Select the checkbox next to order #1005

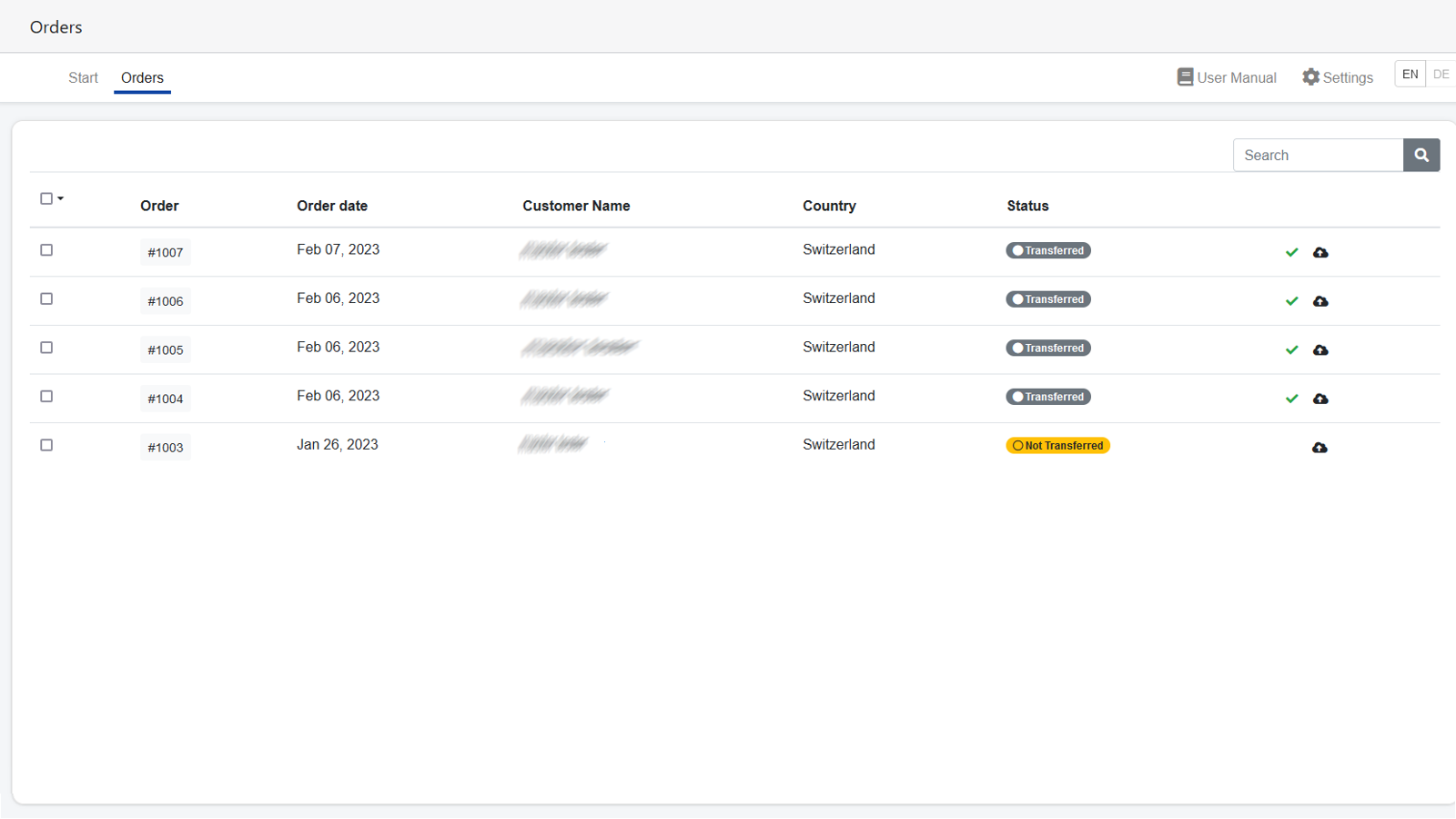pos(46,348)
